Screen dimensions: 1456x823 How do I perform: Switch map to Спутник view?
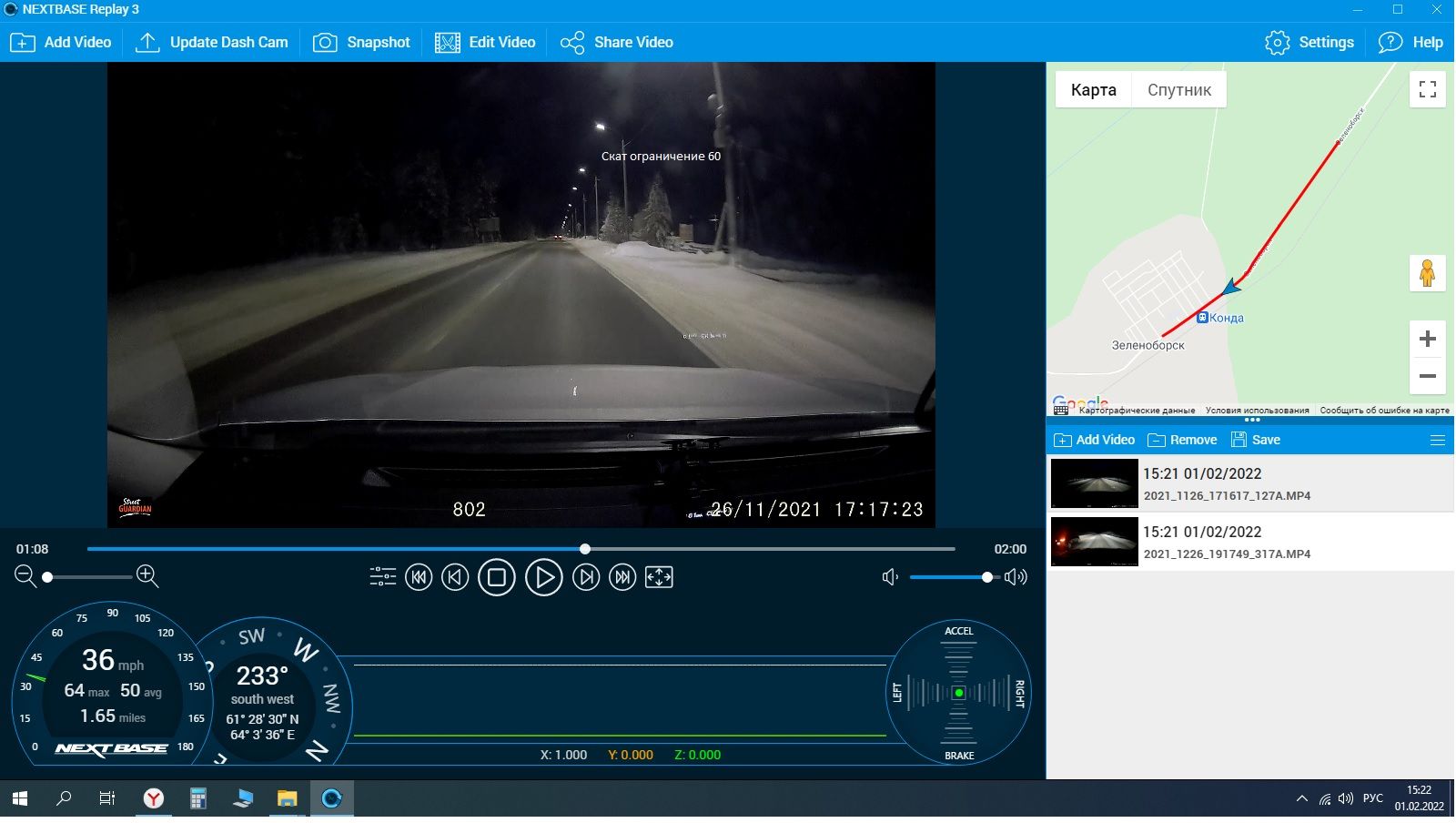(x=1178, y=90)
